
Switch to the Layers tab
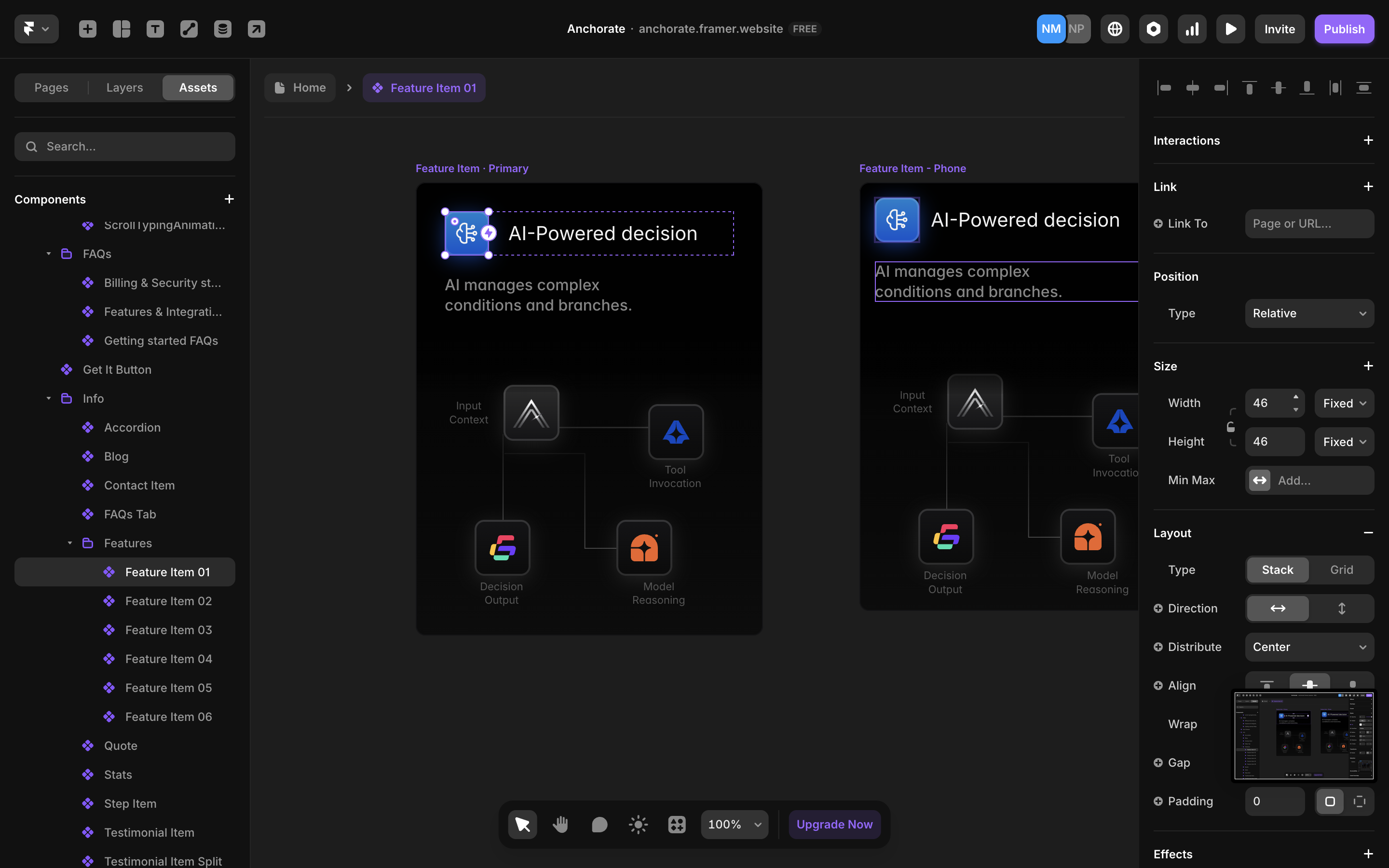tap(124, 87)
